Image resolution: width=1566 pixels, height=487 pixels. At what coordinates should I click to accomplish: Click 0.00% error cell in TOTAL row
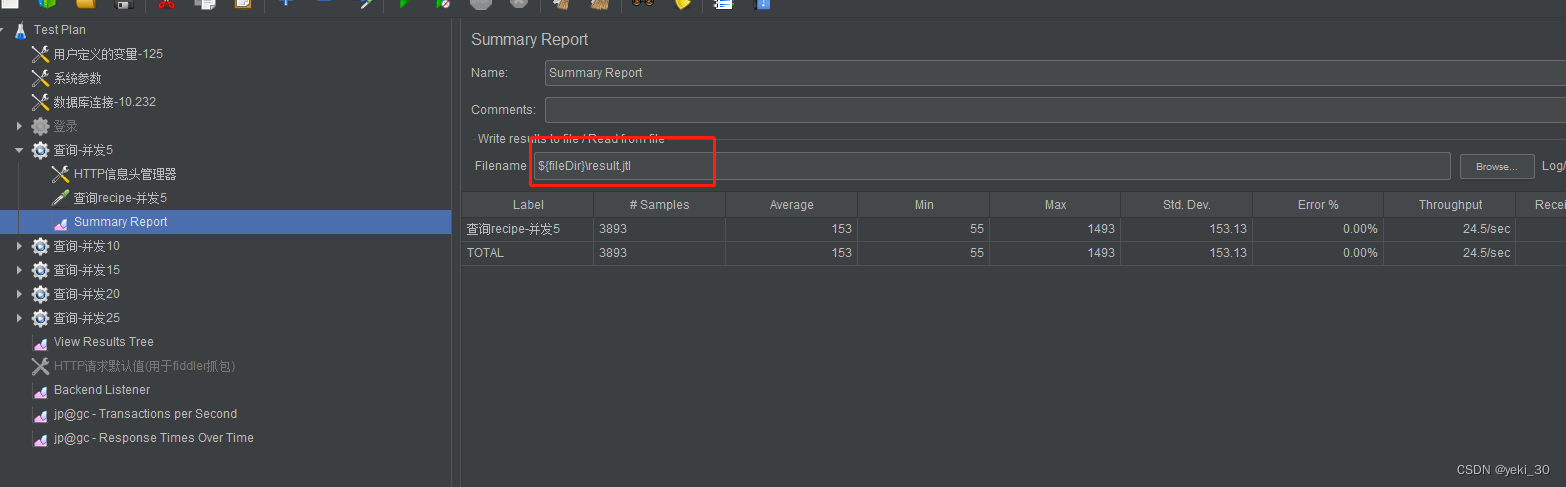pos(1318,253)
